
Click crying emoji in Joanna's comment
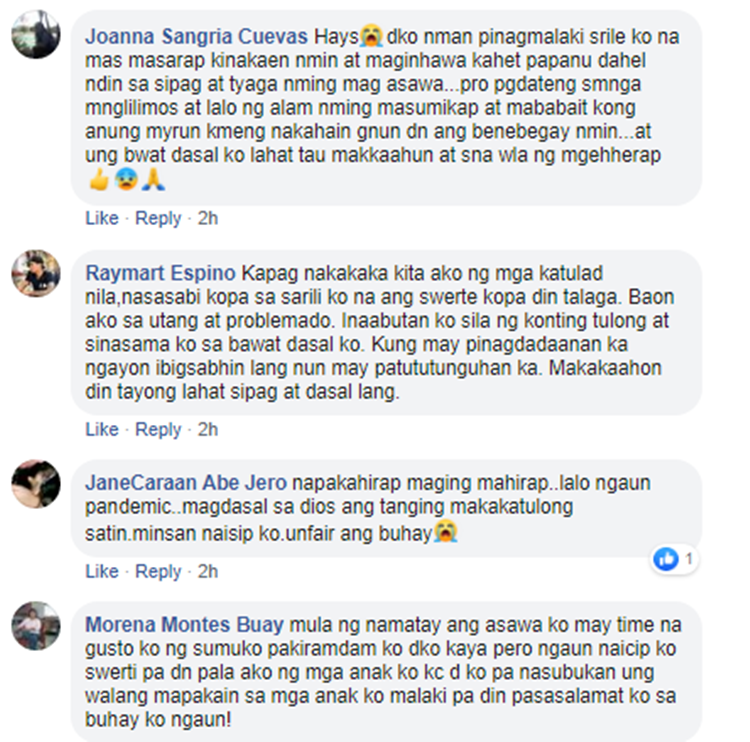point(371,36)
